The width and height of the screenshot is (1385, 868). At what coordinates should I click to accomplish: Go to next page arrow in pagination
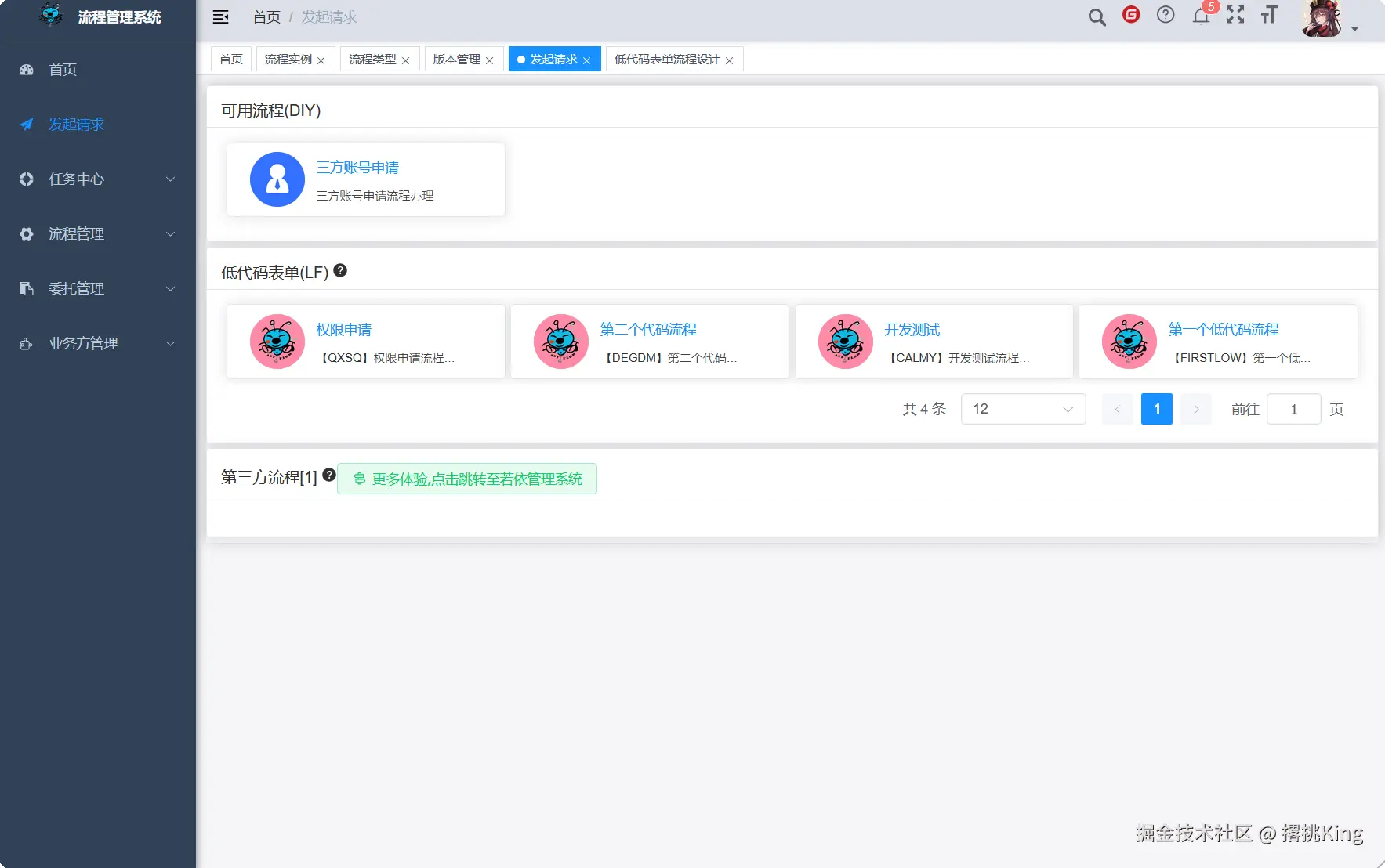[1196, 409]
